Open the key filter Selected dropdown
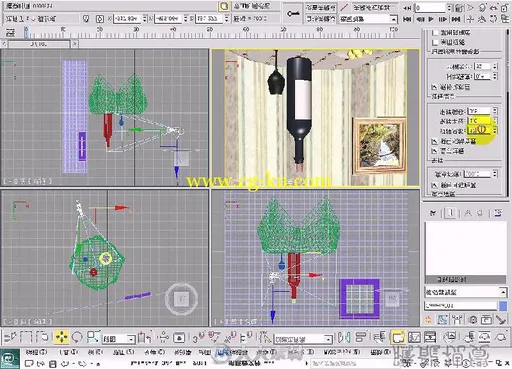The image size is (512, 369). click(369, 19)
